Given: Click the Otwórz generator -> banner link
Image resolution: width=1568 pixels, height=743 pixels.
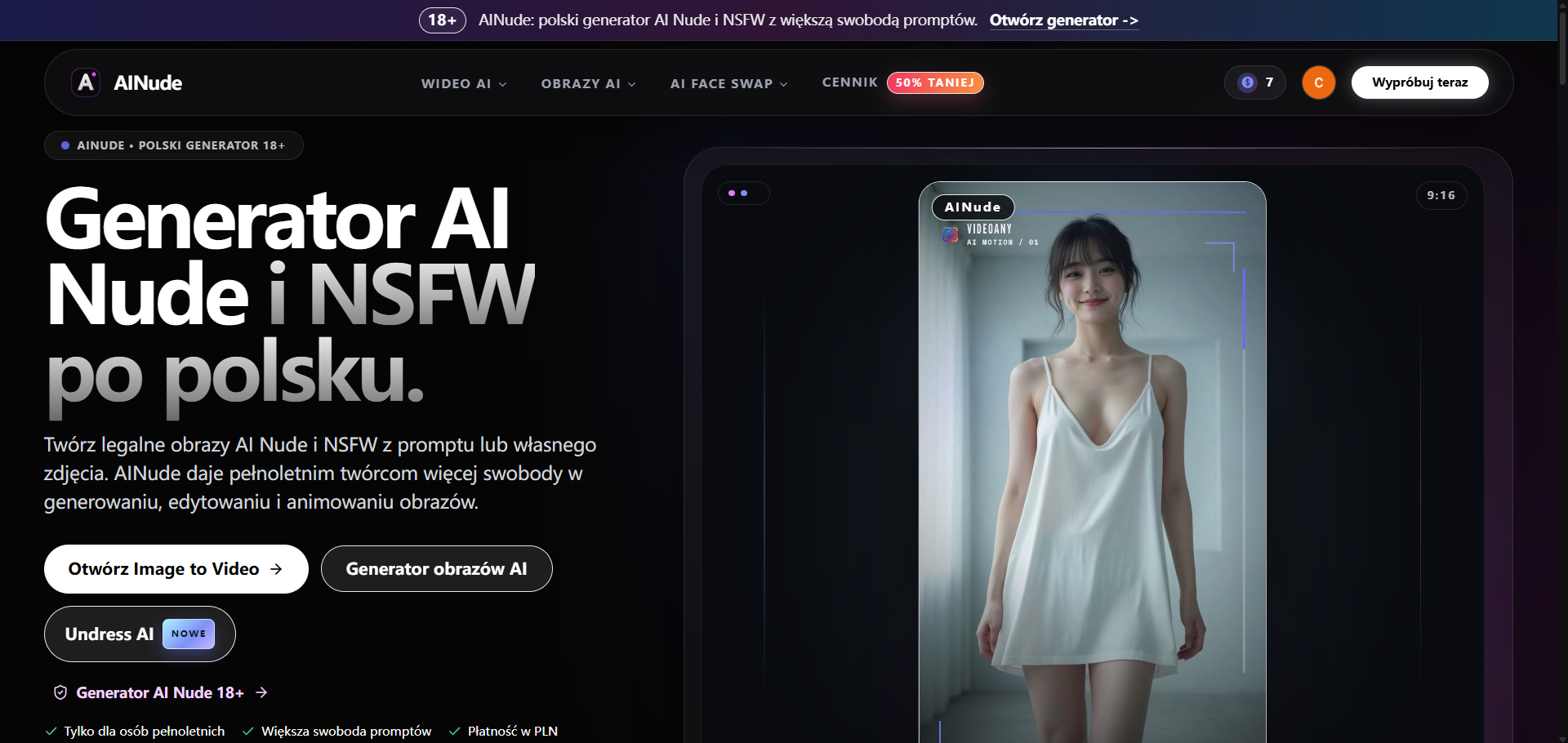Looking at the screenshot, I should (1063, 20).
